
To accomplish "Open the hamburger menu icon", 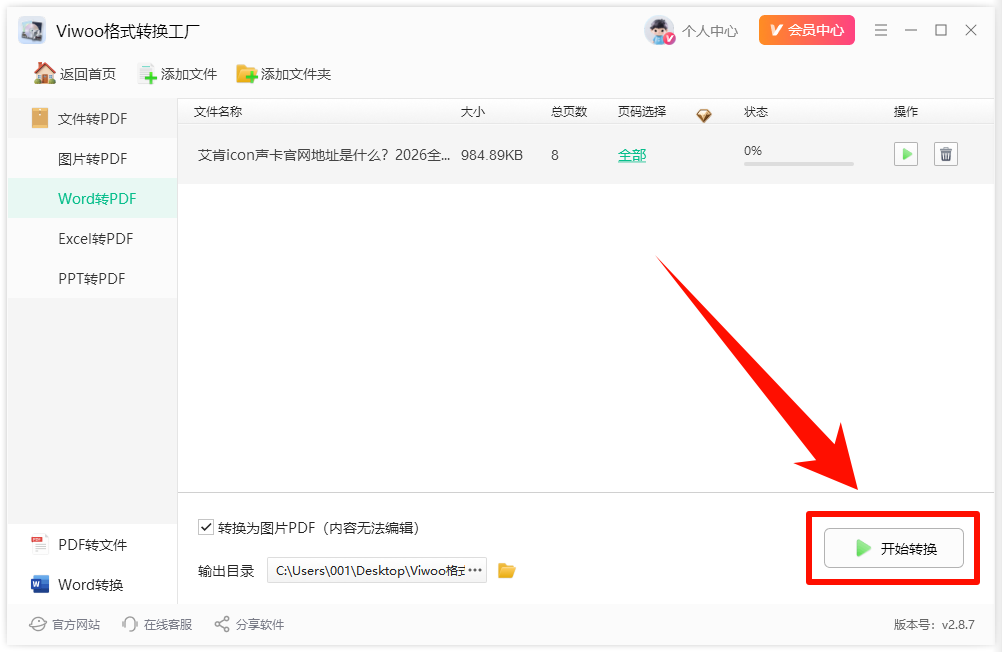I will click(881, 30).
